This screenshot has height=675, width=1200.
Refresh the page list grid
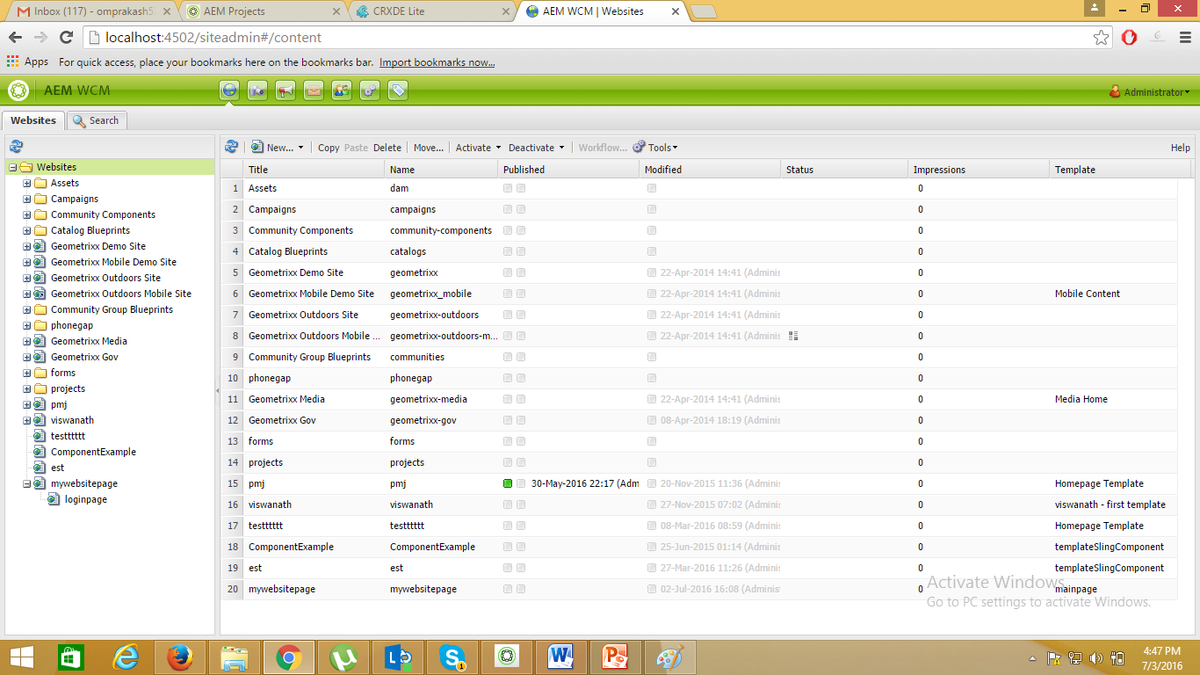coord(231,147)
